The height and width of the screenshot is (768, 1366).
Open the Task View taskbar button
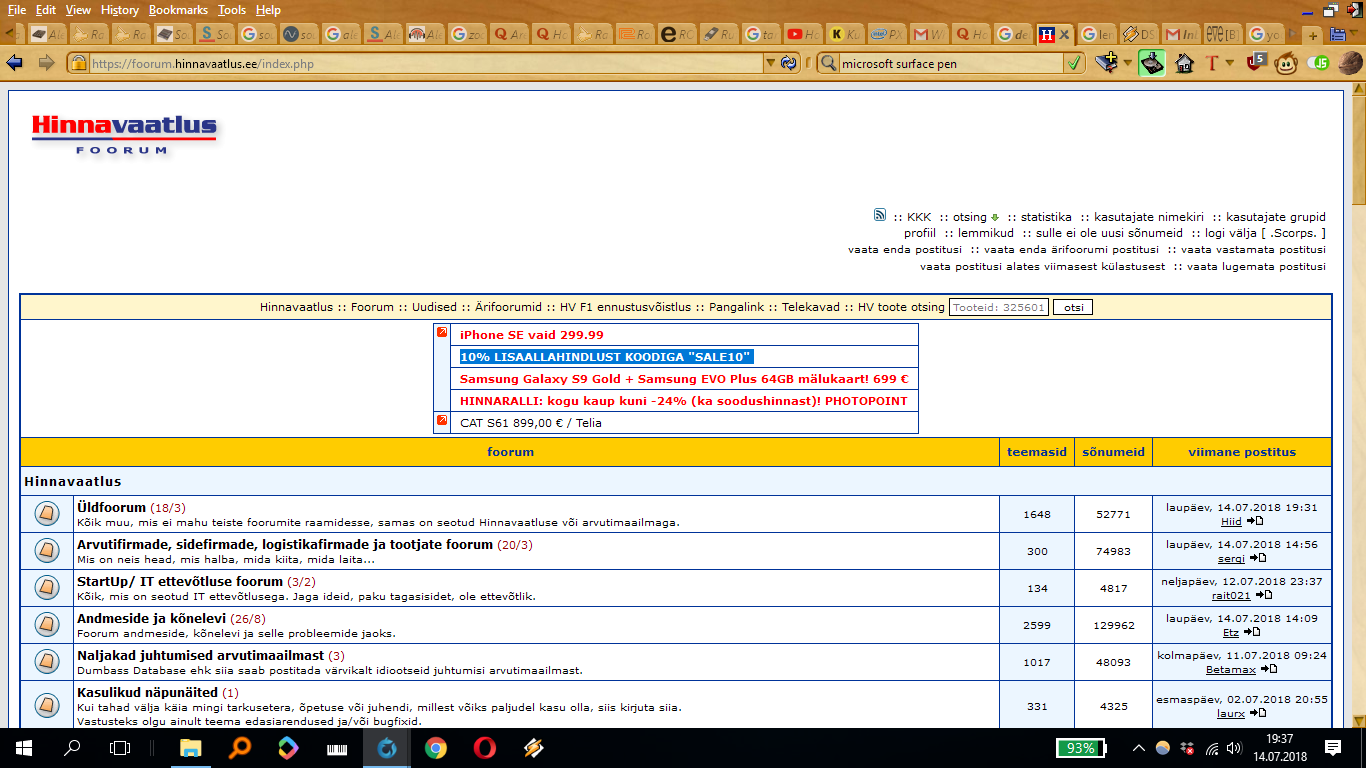coord(120,748)
